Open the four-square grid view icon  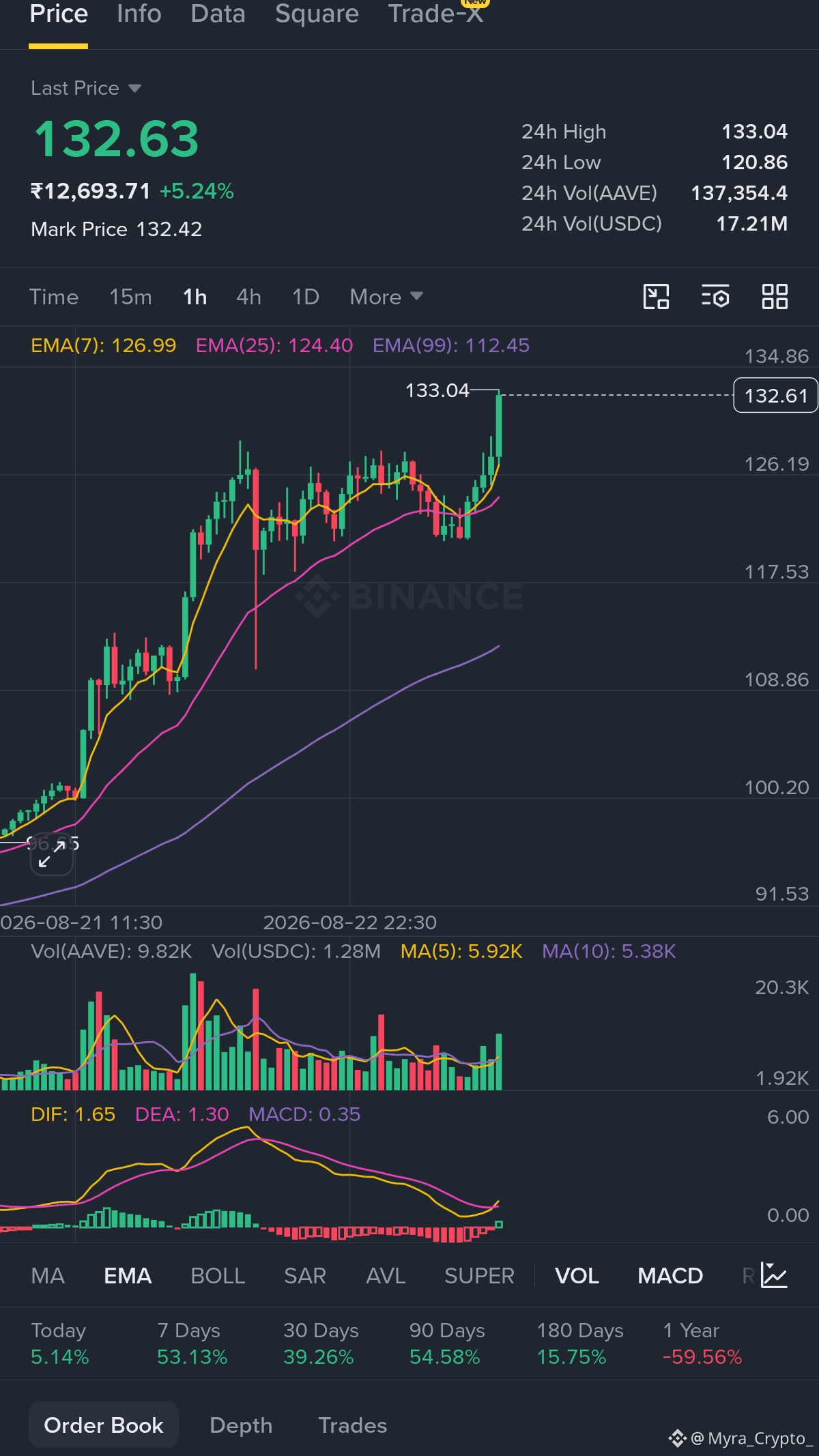point(775,297)
